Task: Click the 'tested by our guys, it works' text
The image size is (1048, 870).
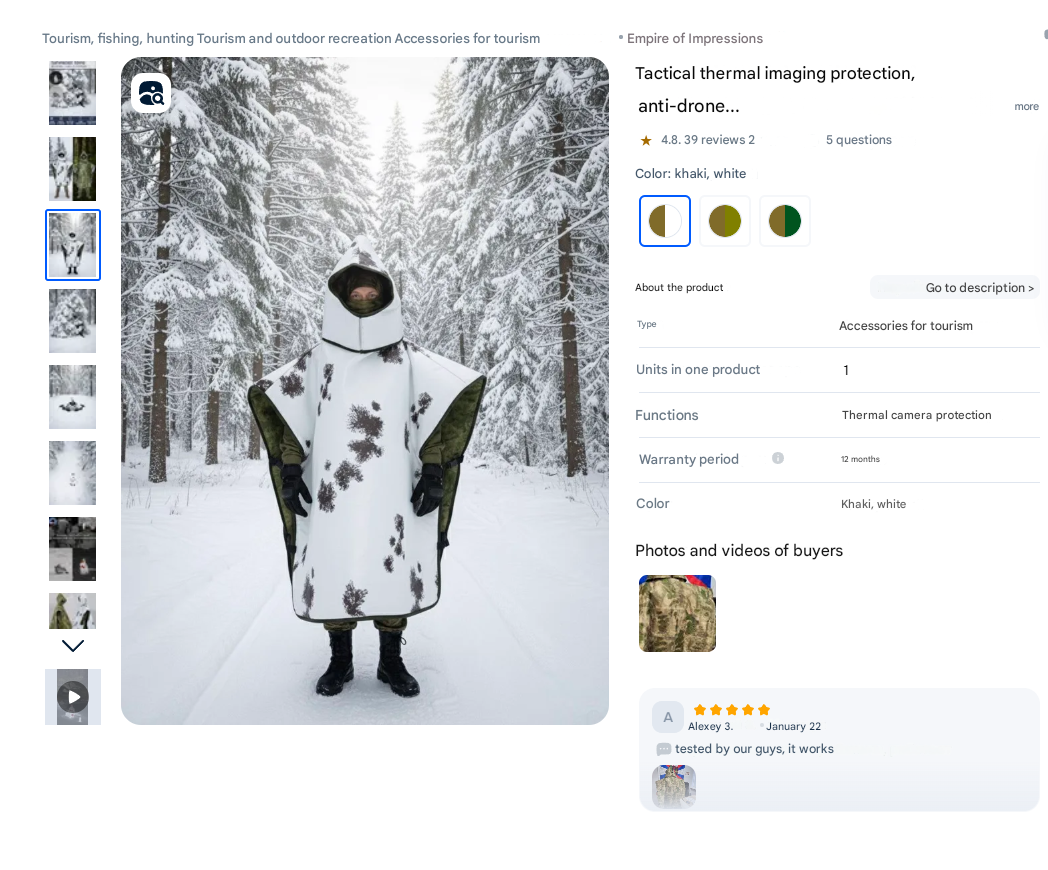Action: pyautogui.click(x=755, y=749)
